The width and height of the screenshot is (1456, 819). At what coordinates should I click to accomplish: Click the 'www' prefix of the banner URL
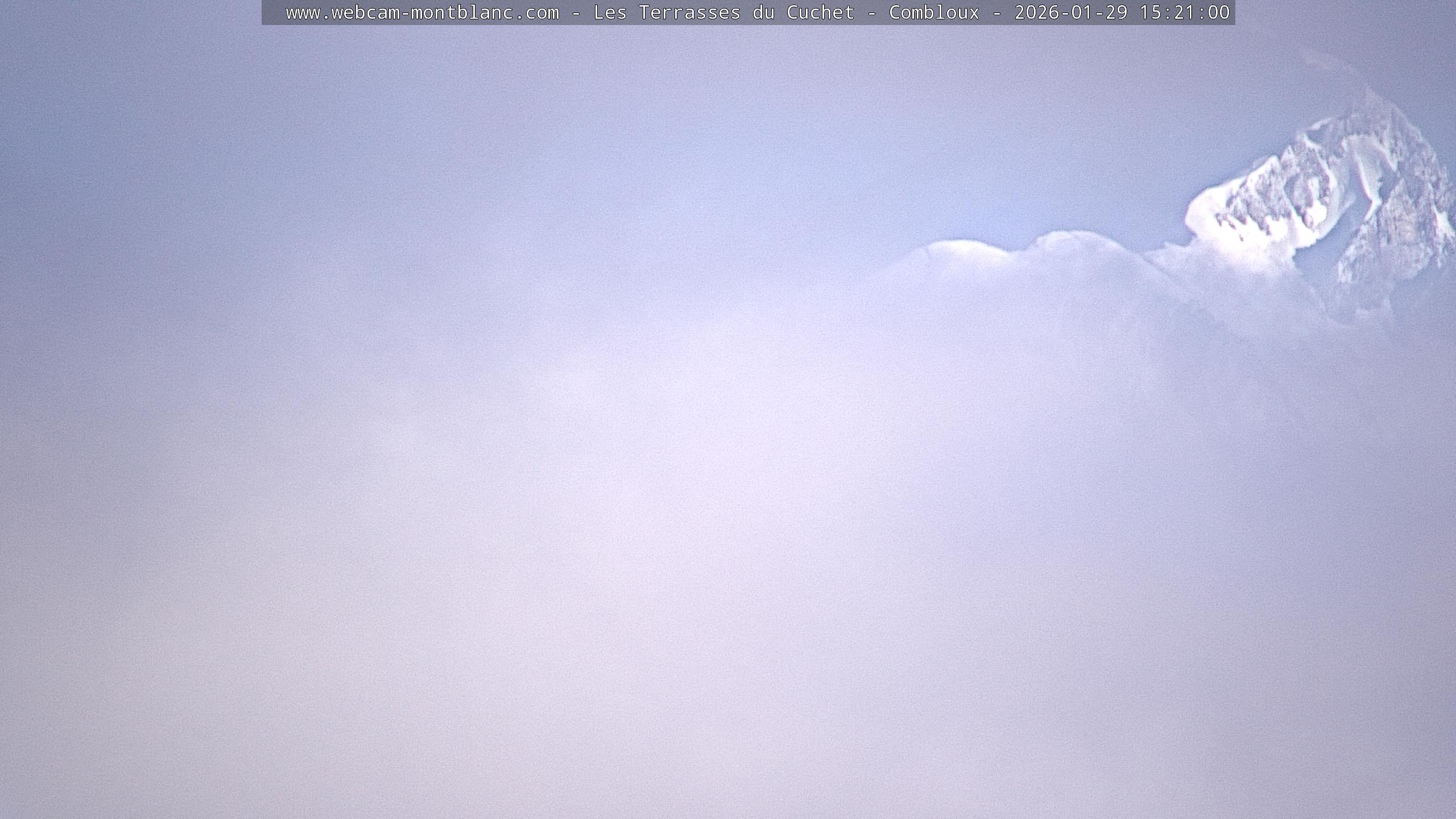coord(303,13)
